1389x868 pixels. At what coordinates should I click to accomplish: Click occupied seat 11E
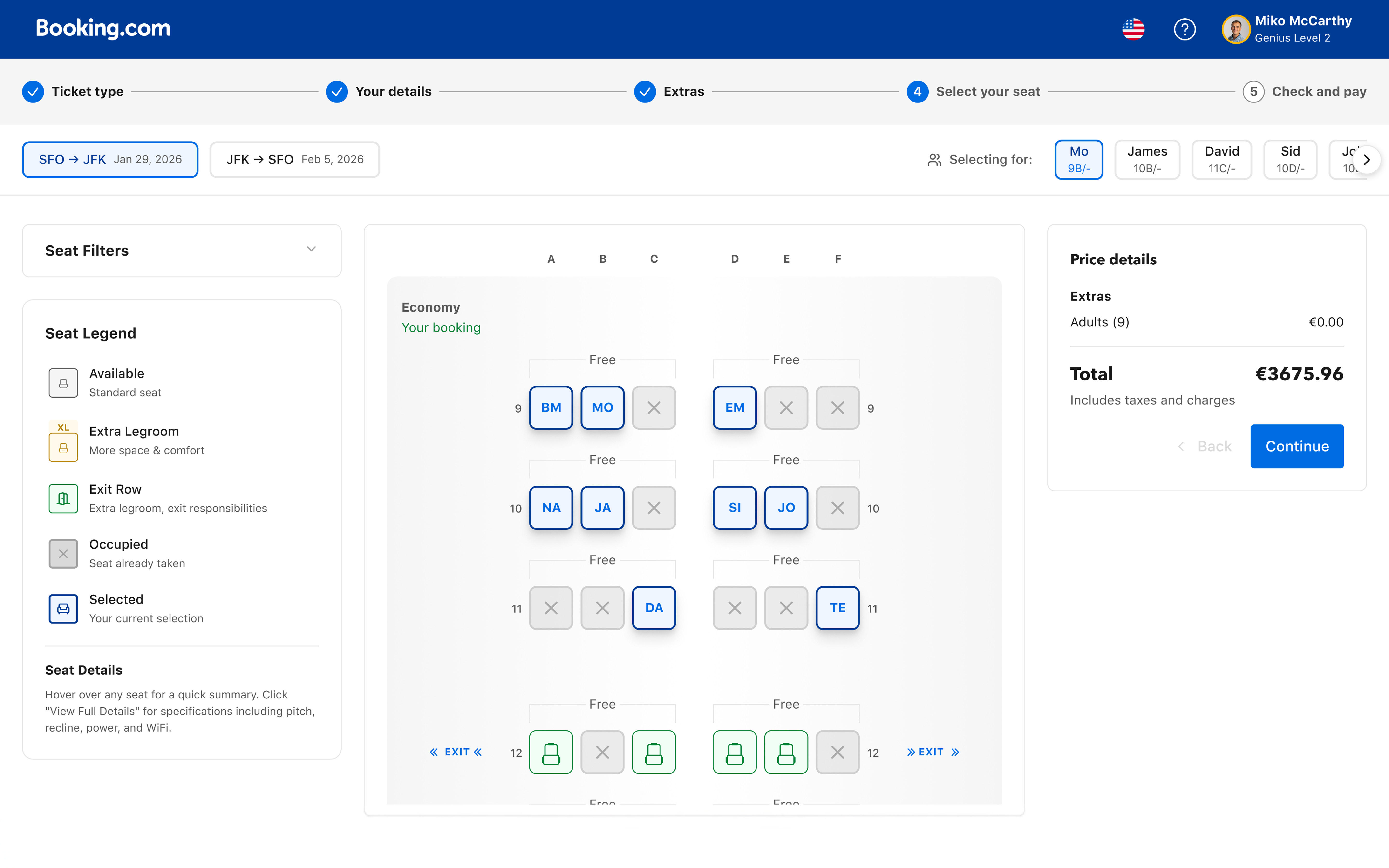point(786,607)
